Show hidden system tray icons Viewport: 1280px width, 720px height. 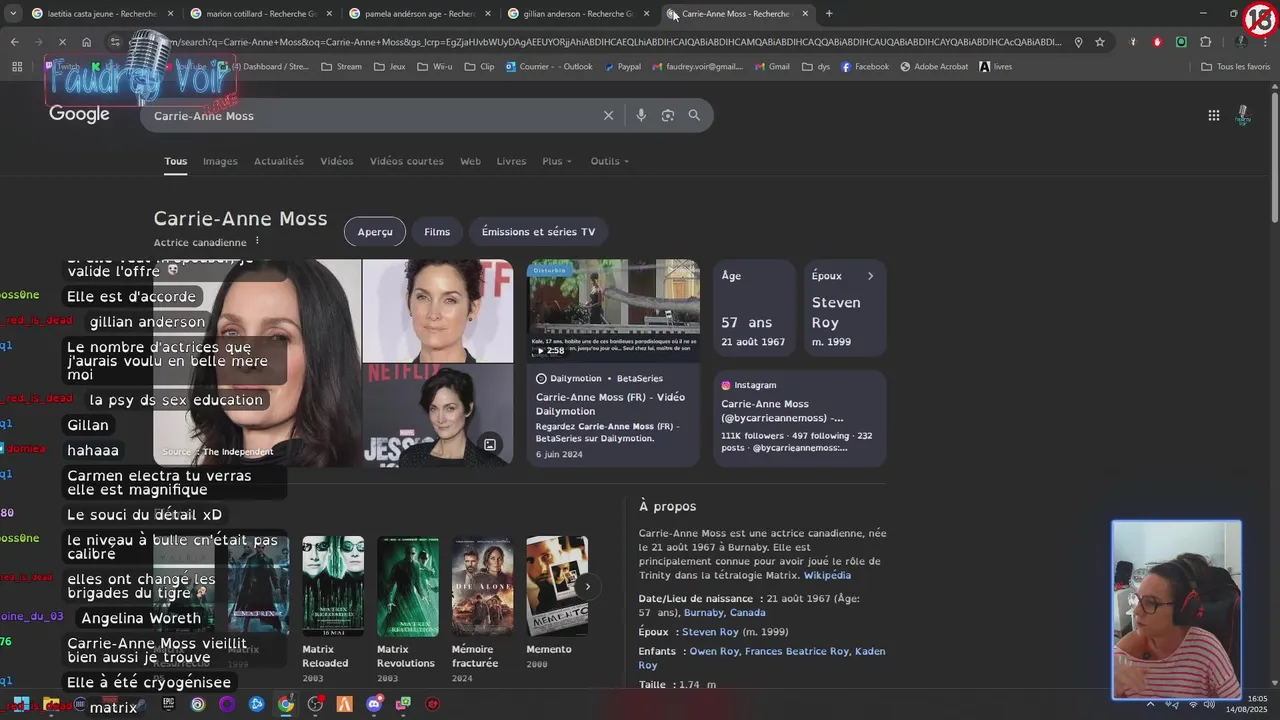click(x=1150, y=704)
